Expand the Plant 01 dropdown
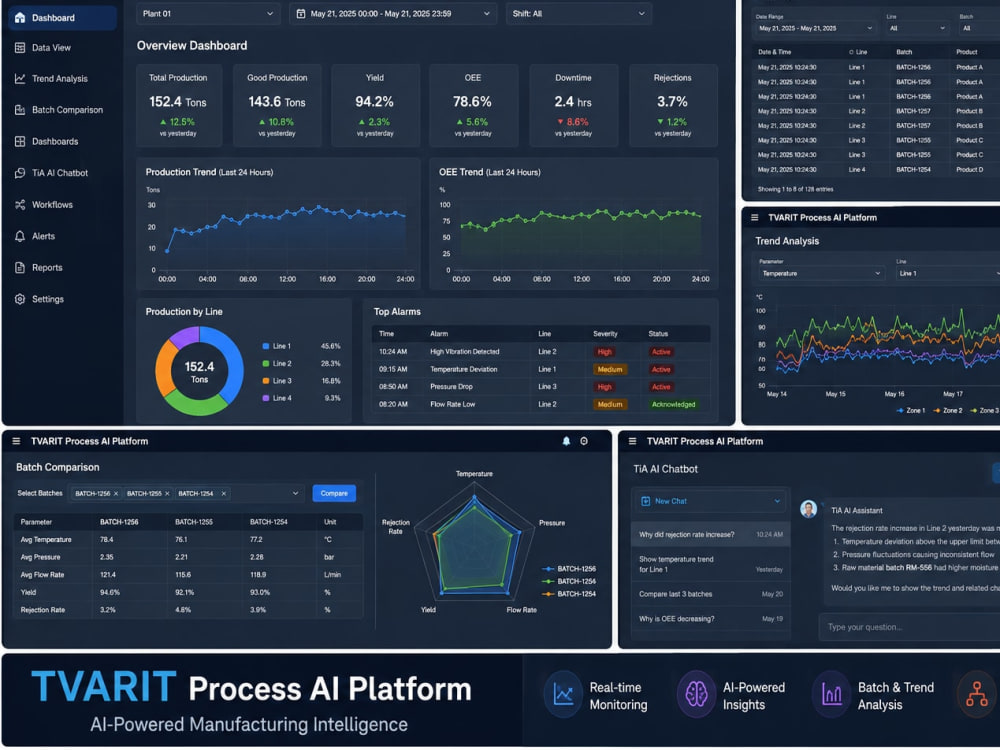 coord(208,13)
